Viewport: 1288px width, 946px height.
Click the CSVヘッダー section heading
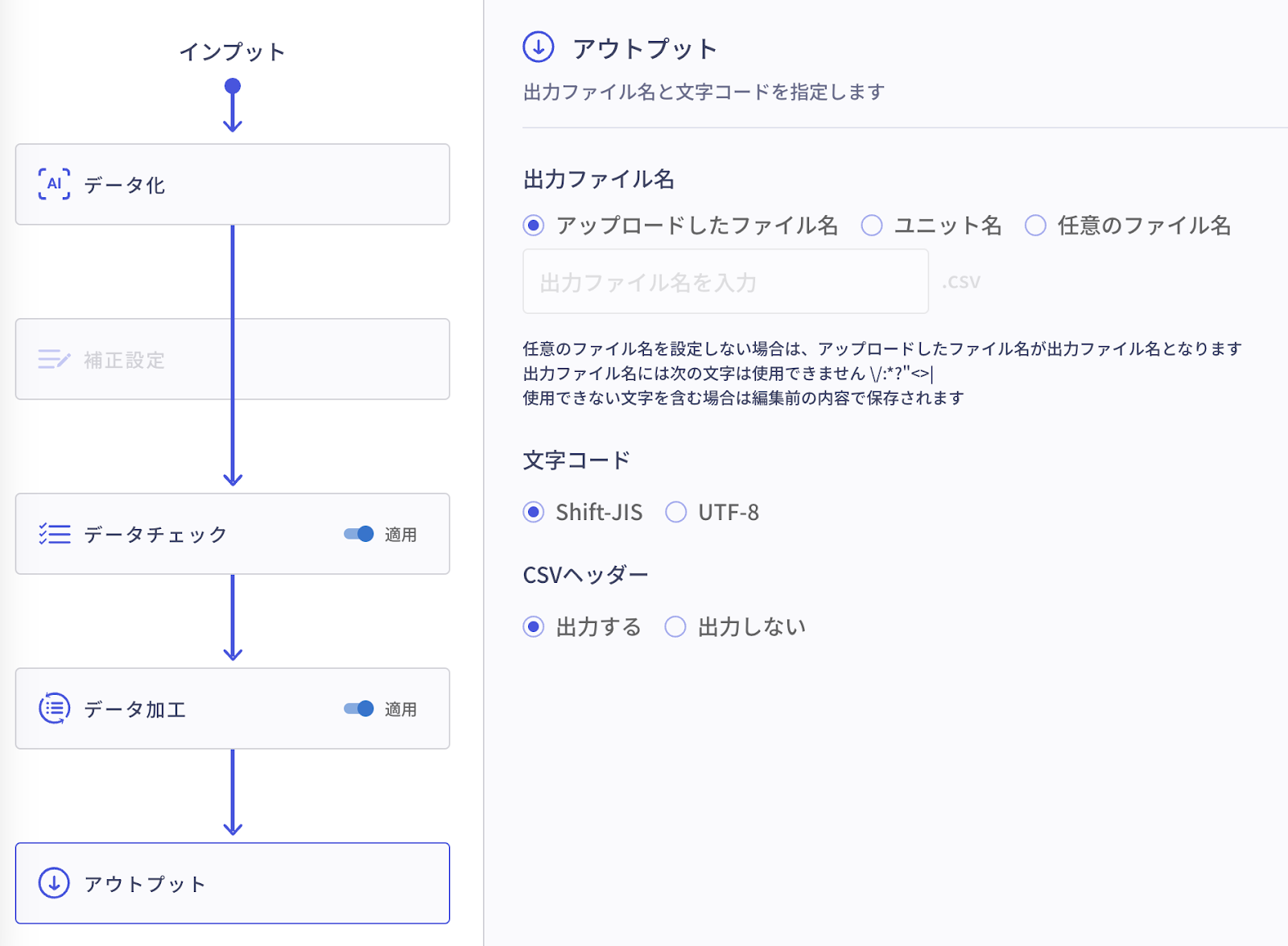(585, 575)
